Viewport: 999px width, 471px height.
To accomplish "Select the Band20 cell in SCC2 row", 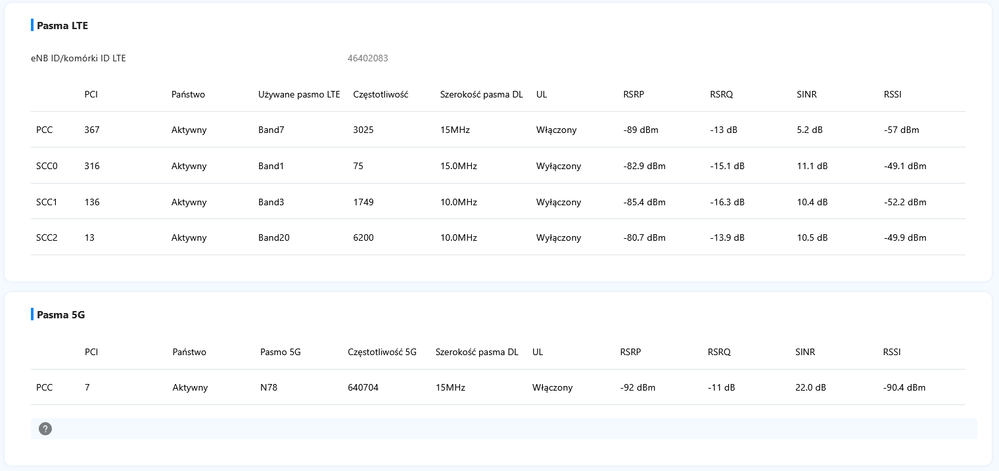I will [x=274, y=238].
